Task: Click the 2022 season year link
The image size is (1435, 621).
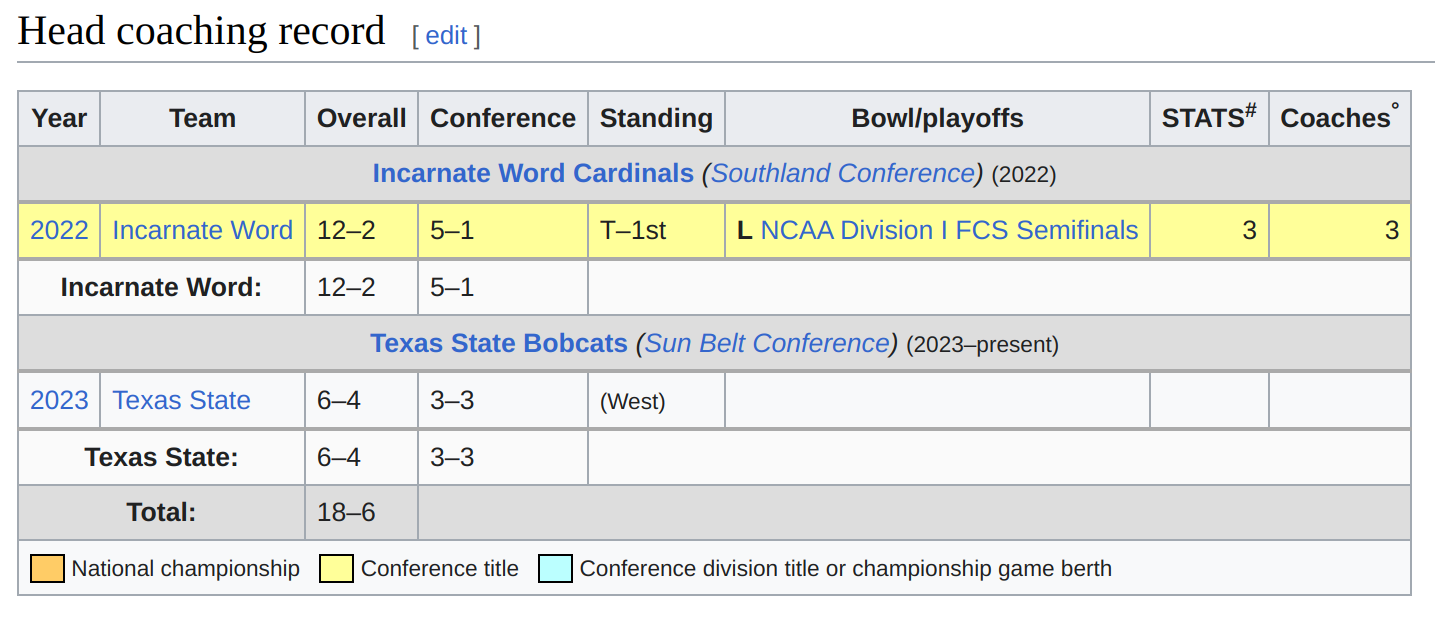Action: click(x=59, y=230)
